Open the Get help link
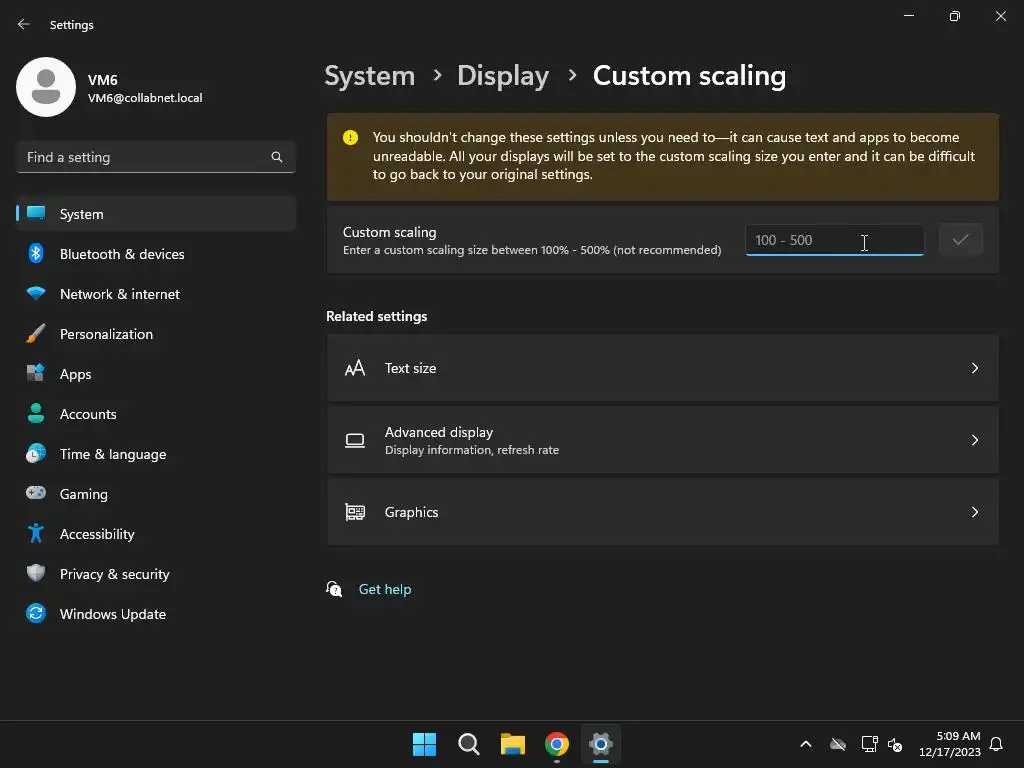This screenshot has width=1024, height=768. [x=385, y=589]
